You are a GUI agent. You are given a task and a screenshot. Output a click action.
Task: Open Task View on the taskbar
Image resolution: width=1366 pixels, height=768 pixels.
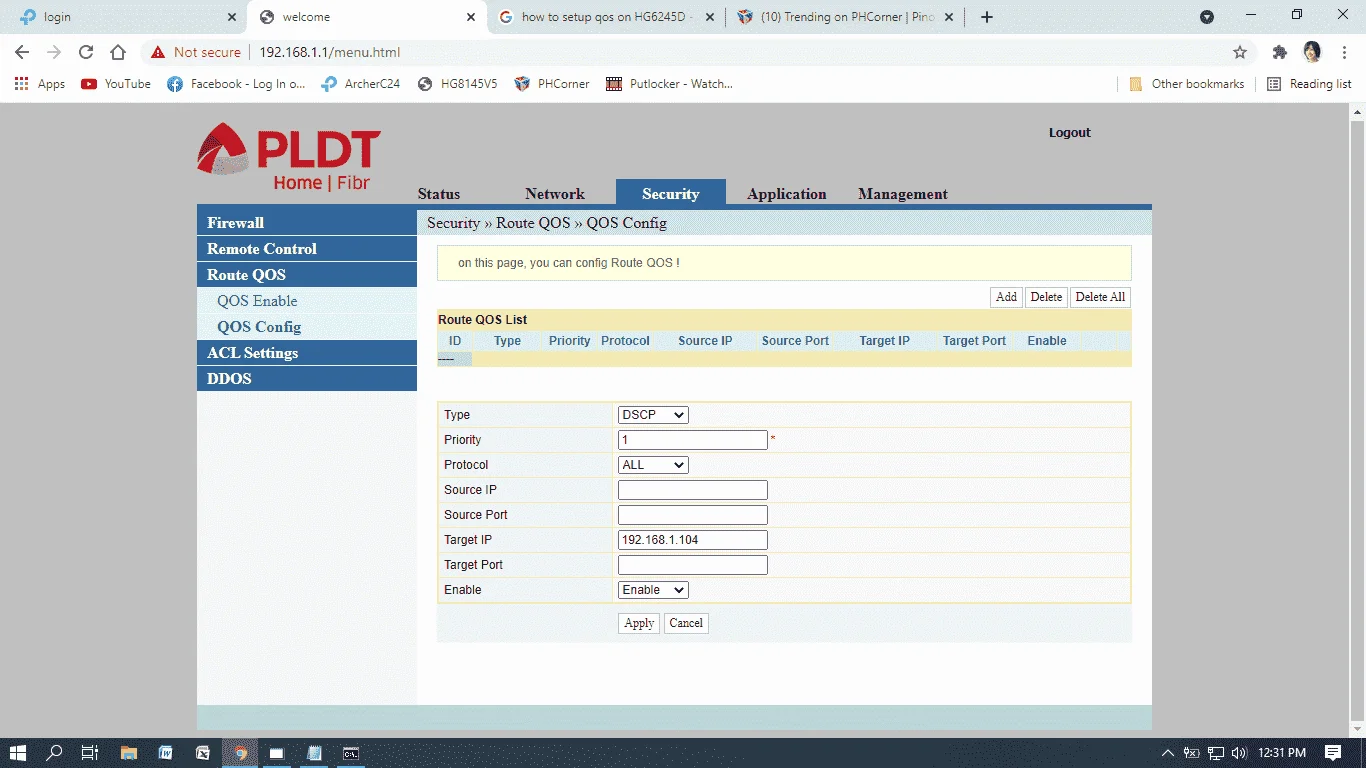coord(90,753)
